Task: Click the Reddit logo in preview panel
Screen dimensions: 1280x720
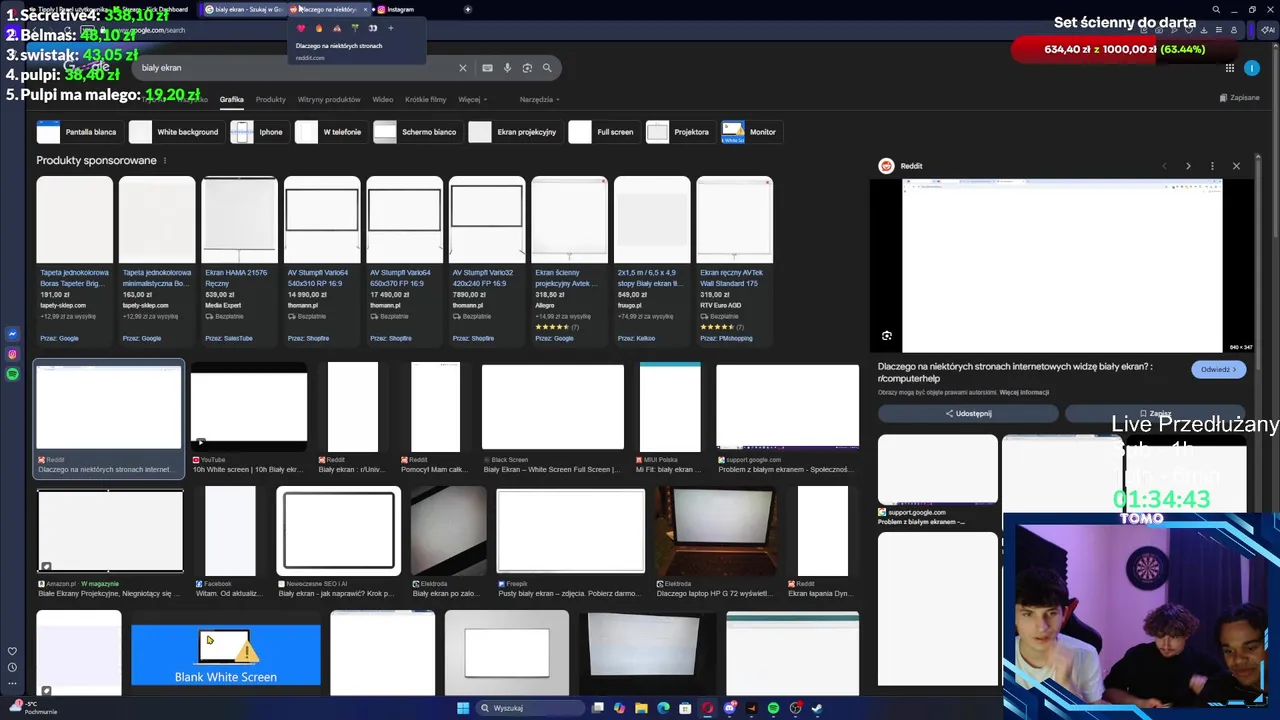Action: click(886, 166)
